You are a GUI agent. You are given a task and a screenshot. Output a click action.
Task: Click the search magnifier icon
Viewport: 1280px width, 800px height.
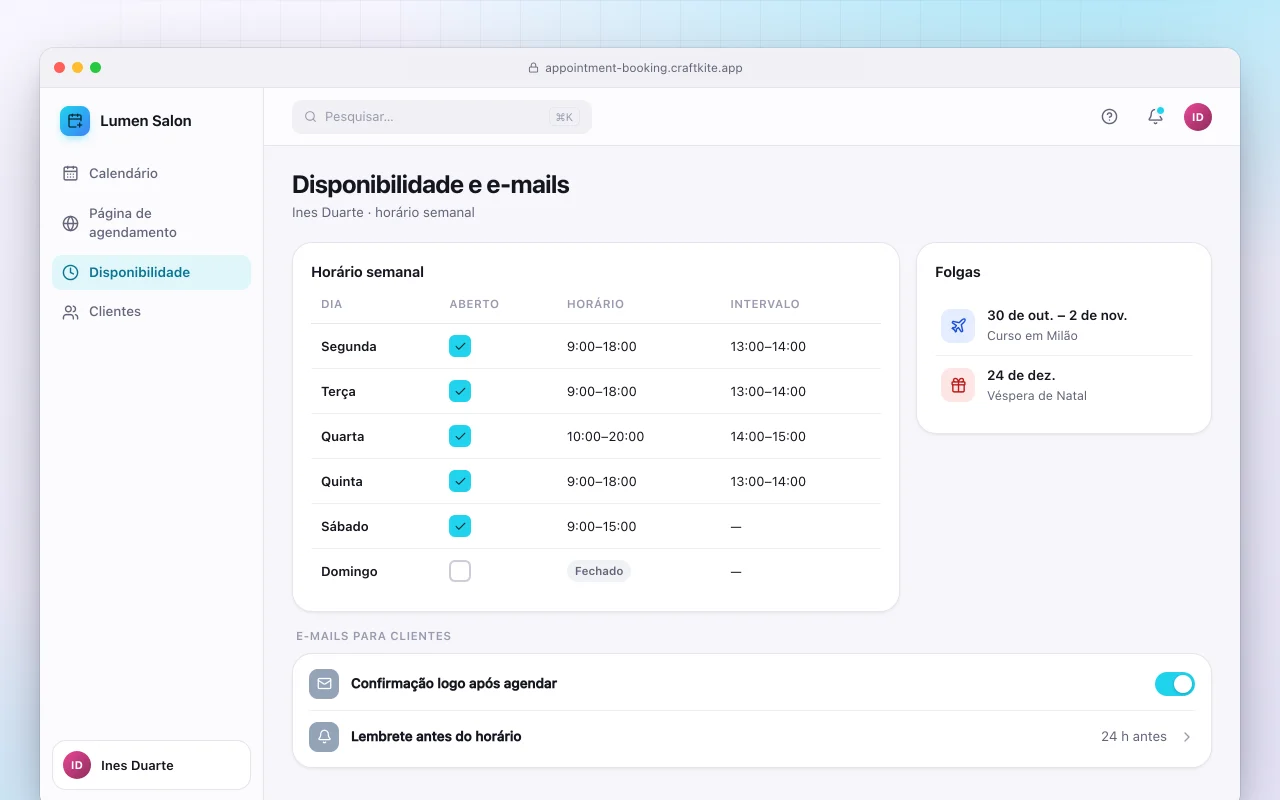coord(311,117)
